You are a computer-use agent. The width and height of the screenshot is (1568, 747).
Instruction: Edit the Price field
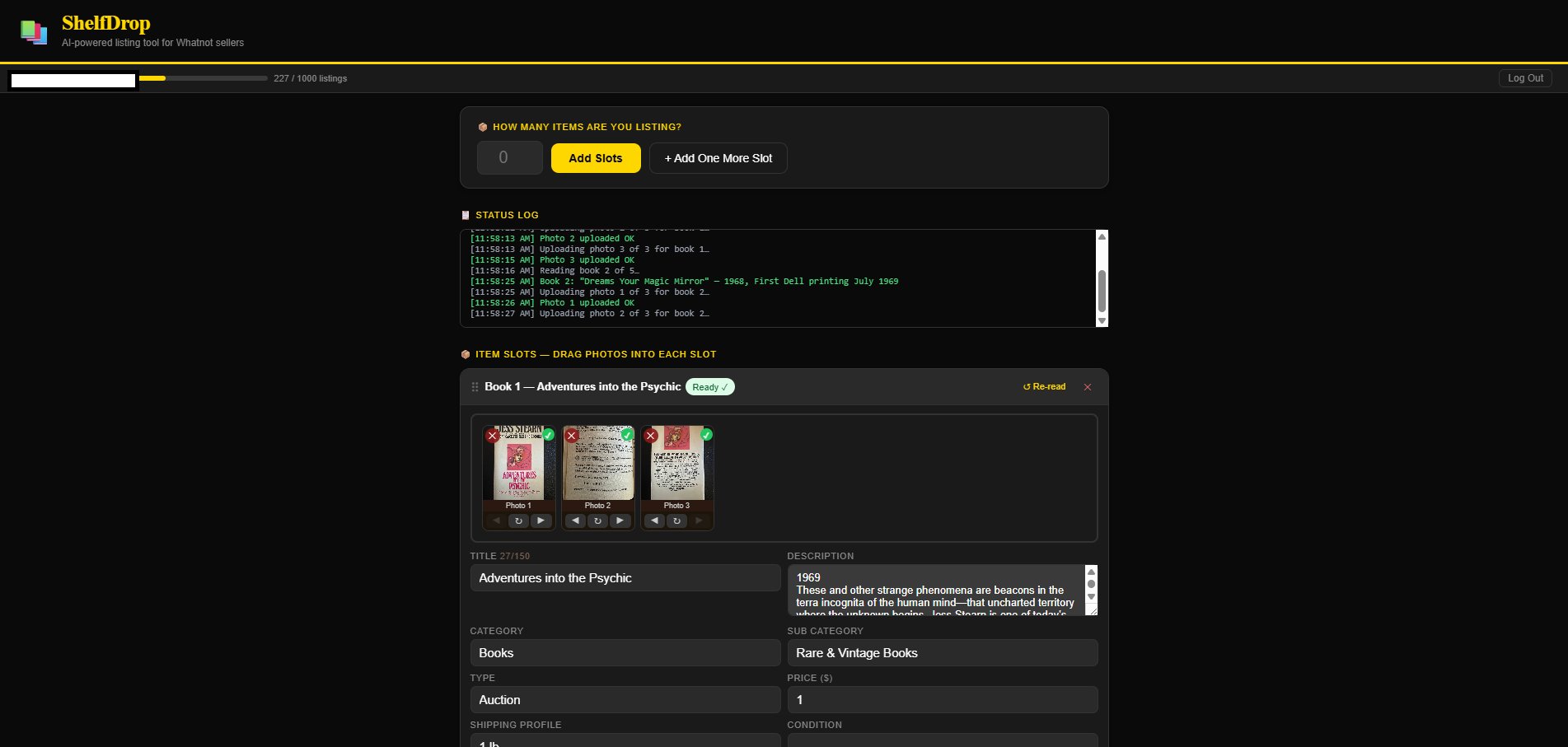pos(943,700)
